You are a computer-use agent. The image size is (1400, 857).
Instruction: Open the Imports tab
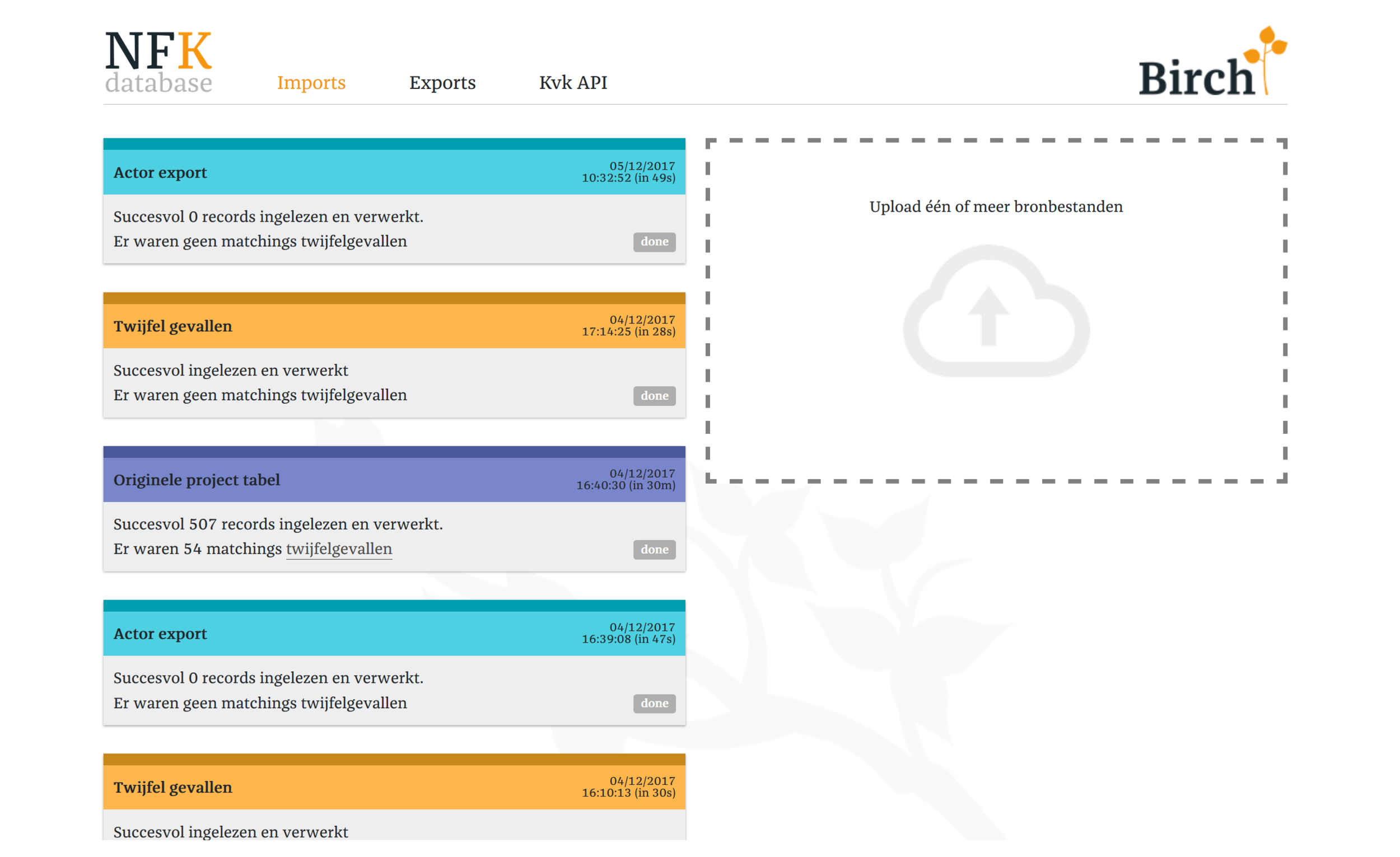(311, 82)
